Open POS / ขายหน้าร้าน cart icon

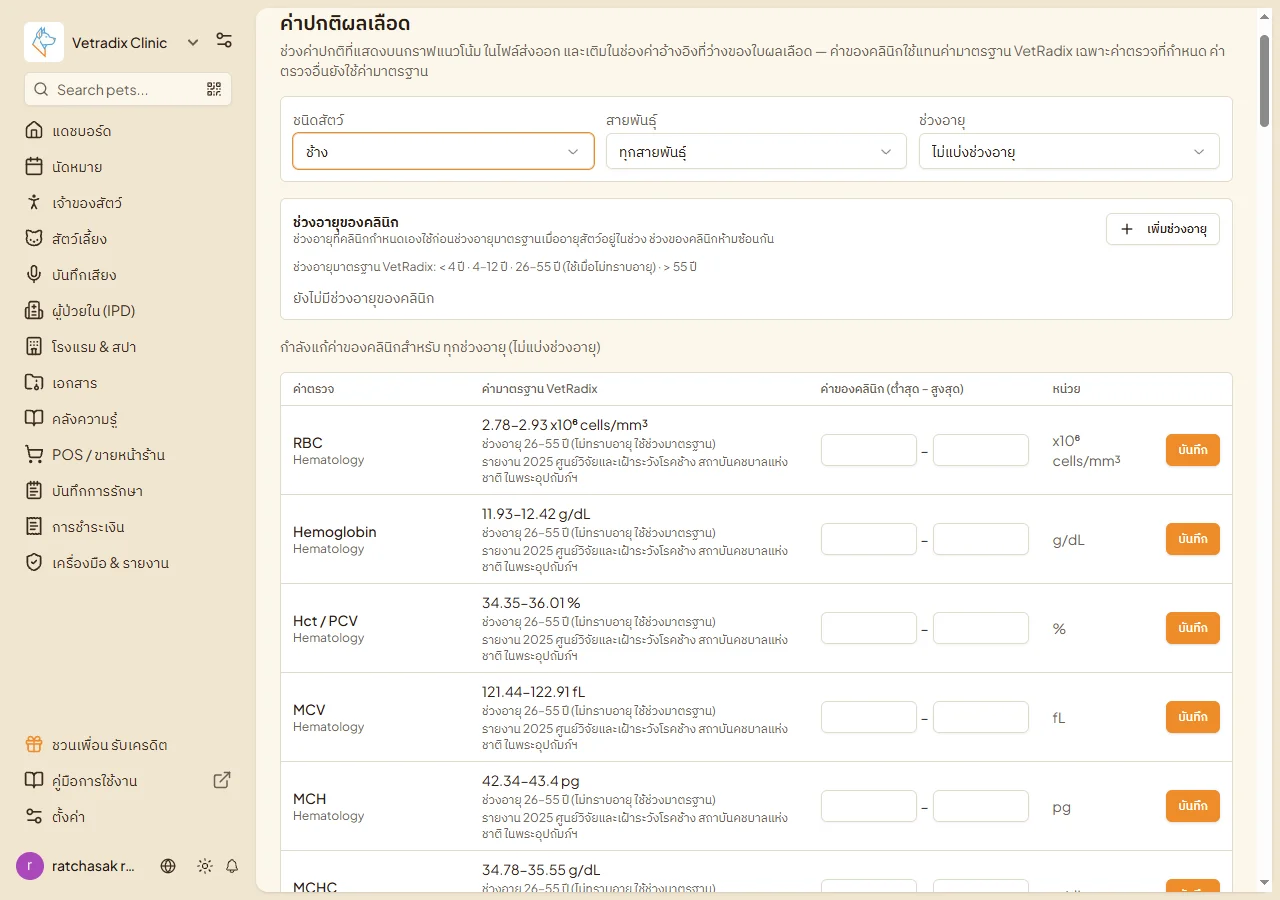tap(34, 455)
